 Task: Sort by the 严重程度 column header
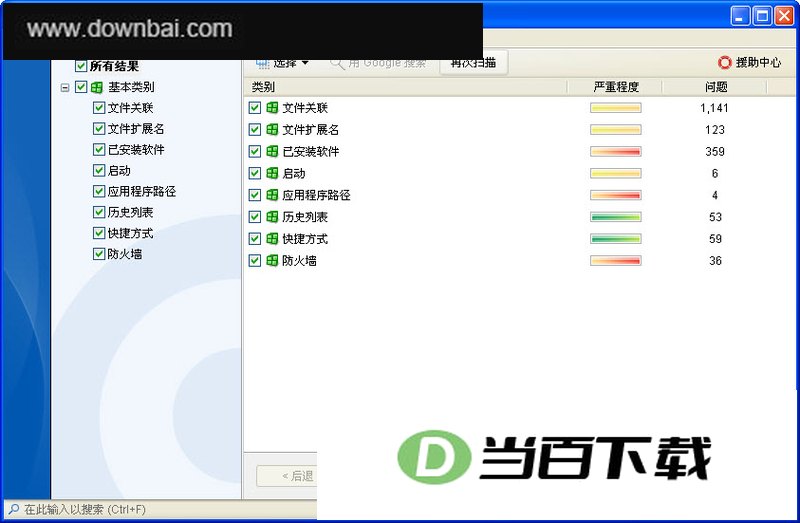(616, 87)
